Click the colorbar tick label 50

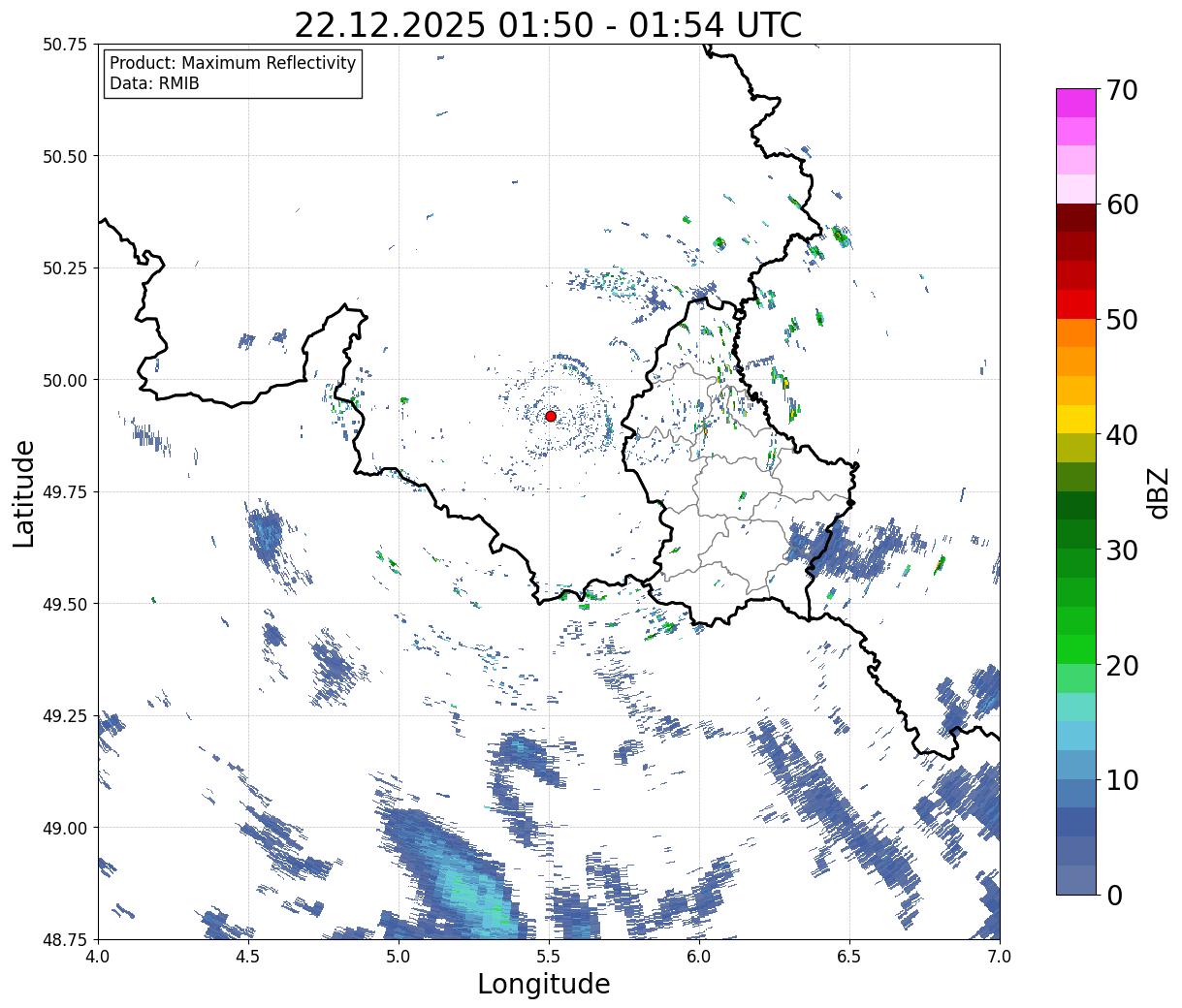pyautogui.click(x=1122, y=320)
